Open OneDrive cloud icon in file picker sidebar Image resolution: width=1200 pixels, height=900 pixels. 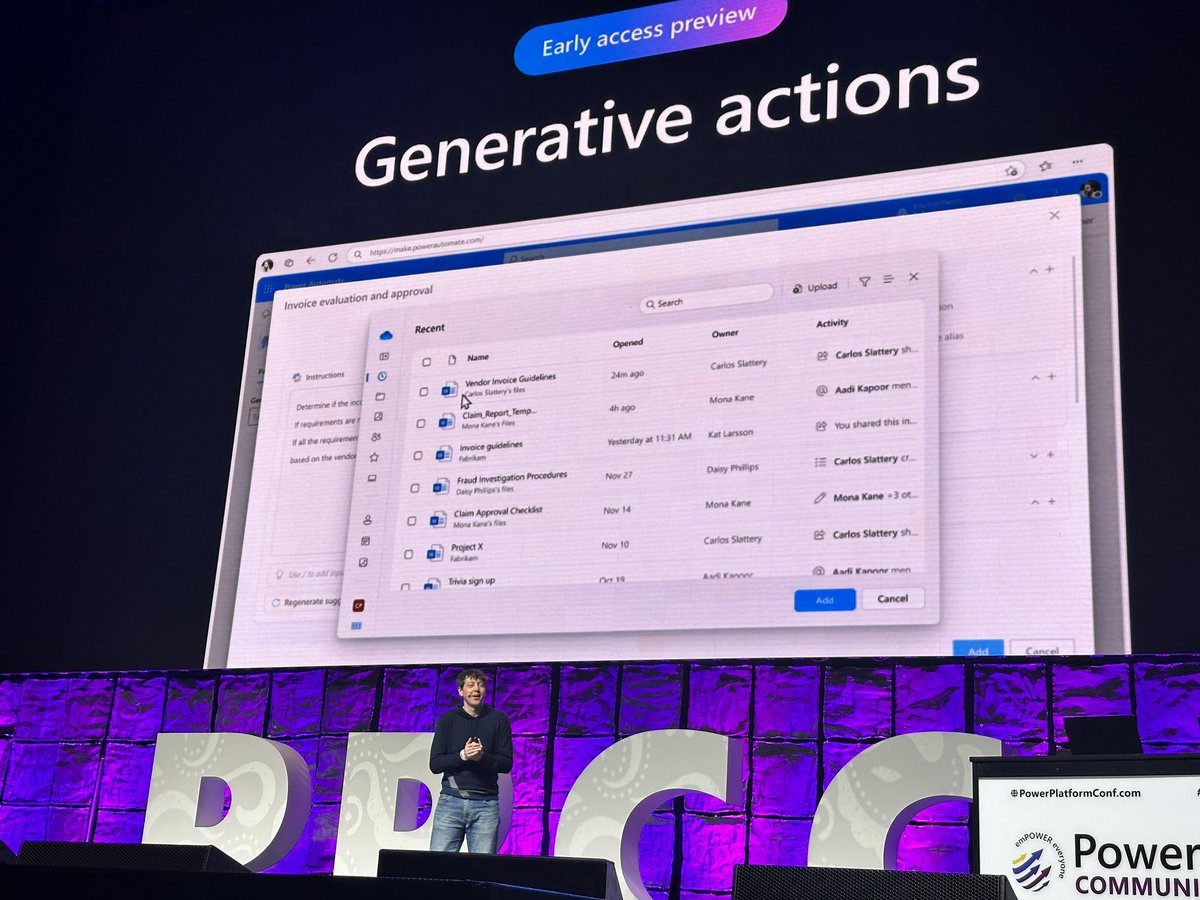pos(387,335)
